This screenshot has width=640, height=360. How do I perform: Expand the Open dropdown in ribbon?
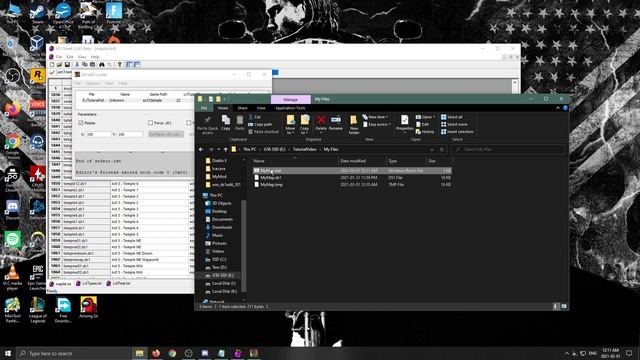click(425, 117)
